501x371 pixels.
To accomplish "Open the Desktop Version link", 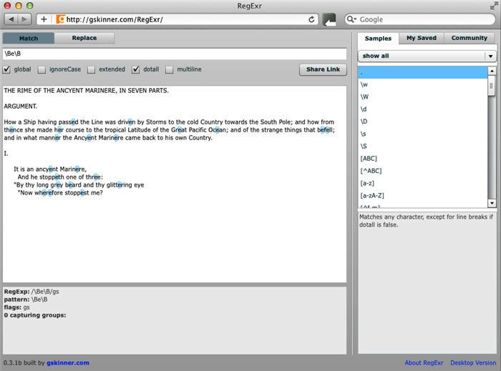I will click(x=473, y=363).
